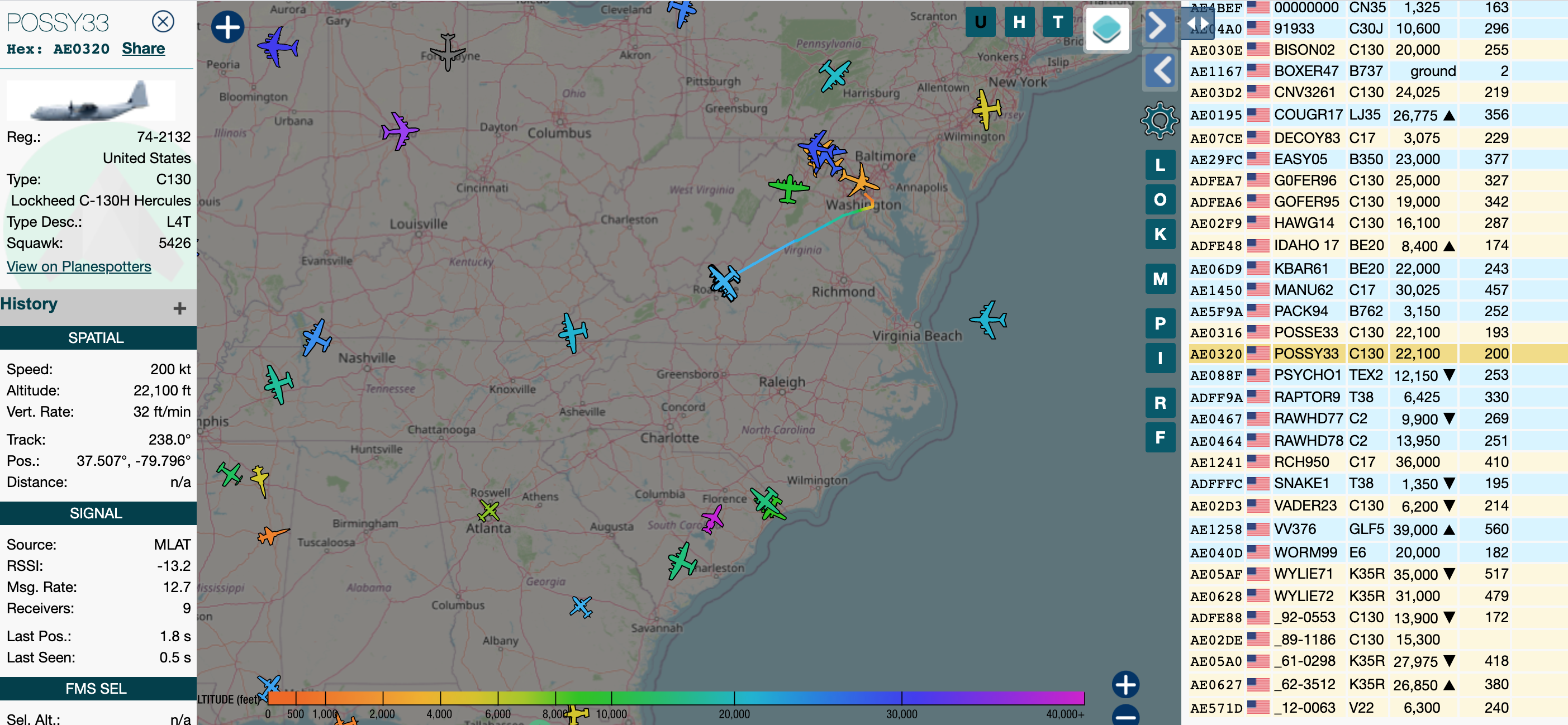Select the green aircraft near Charleston SC
Image resolution: width=1568 pixels, height=725 pixels.
(x=682, y=561)
